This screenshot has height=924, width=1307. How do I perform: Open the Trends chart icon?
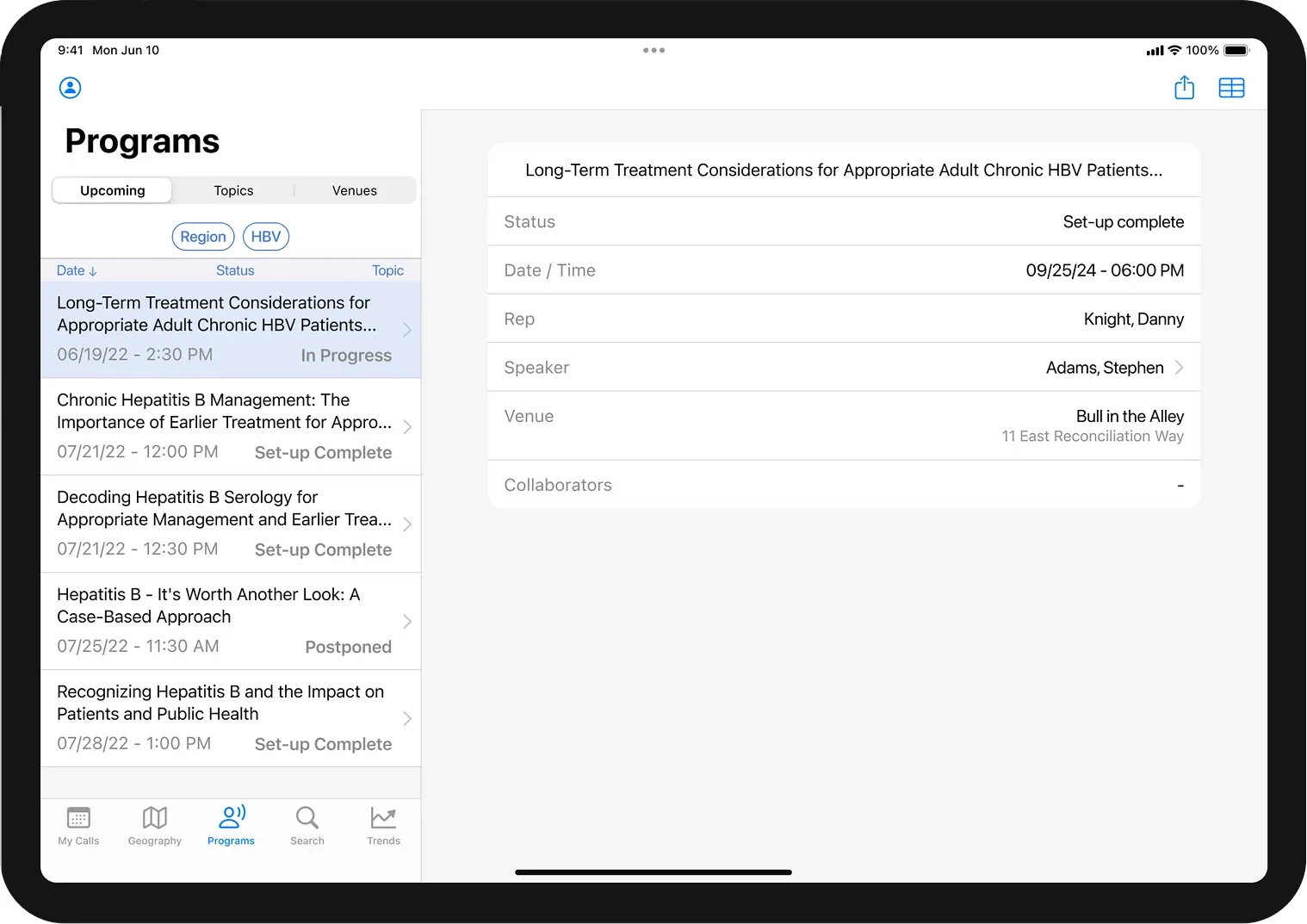coord(383,817)
